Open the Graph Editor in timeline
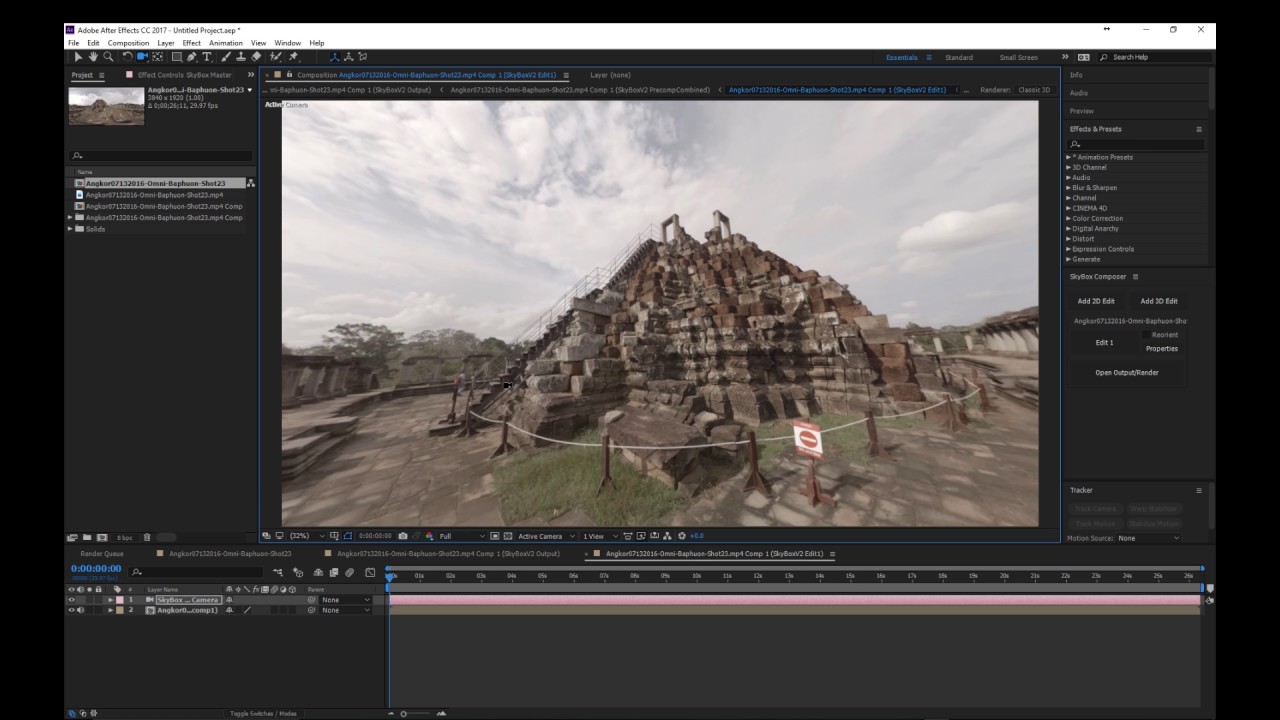The width and height of the screenshot is (1280, 720). (370, 572)
